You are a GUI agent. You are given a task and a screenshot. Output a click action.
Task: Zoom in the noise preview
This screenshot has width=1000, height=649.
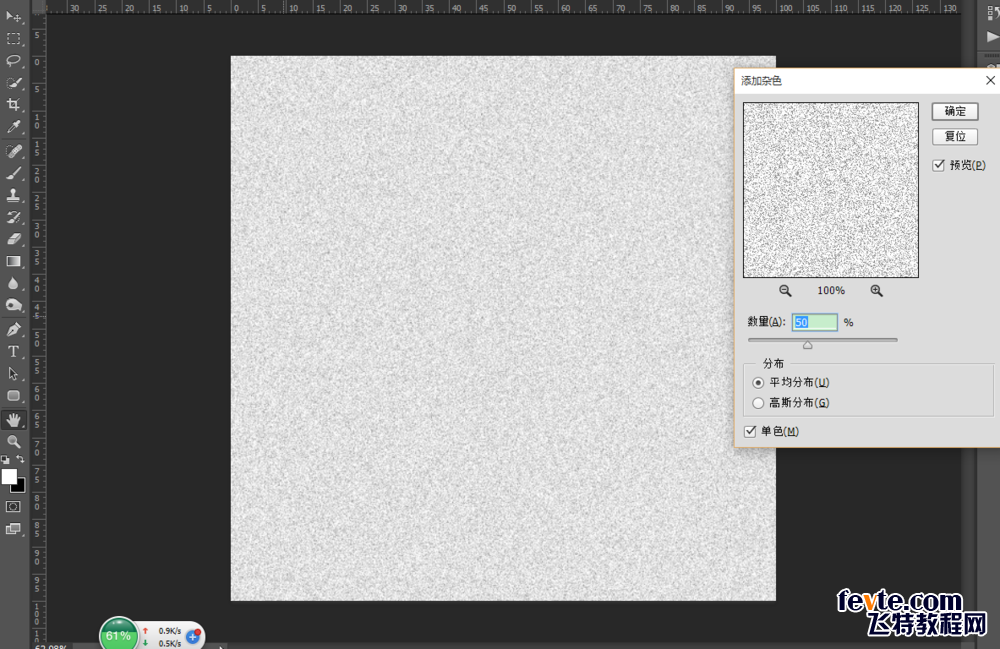[877, 291]
